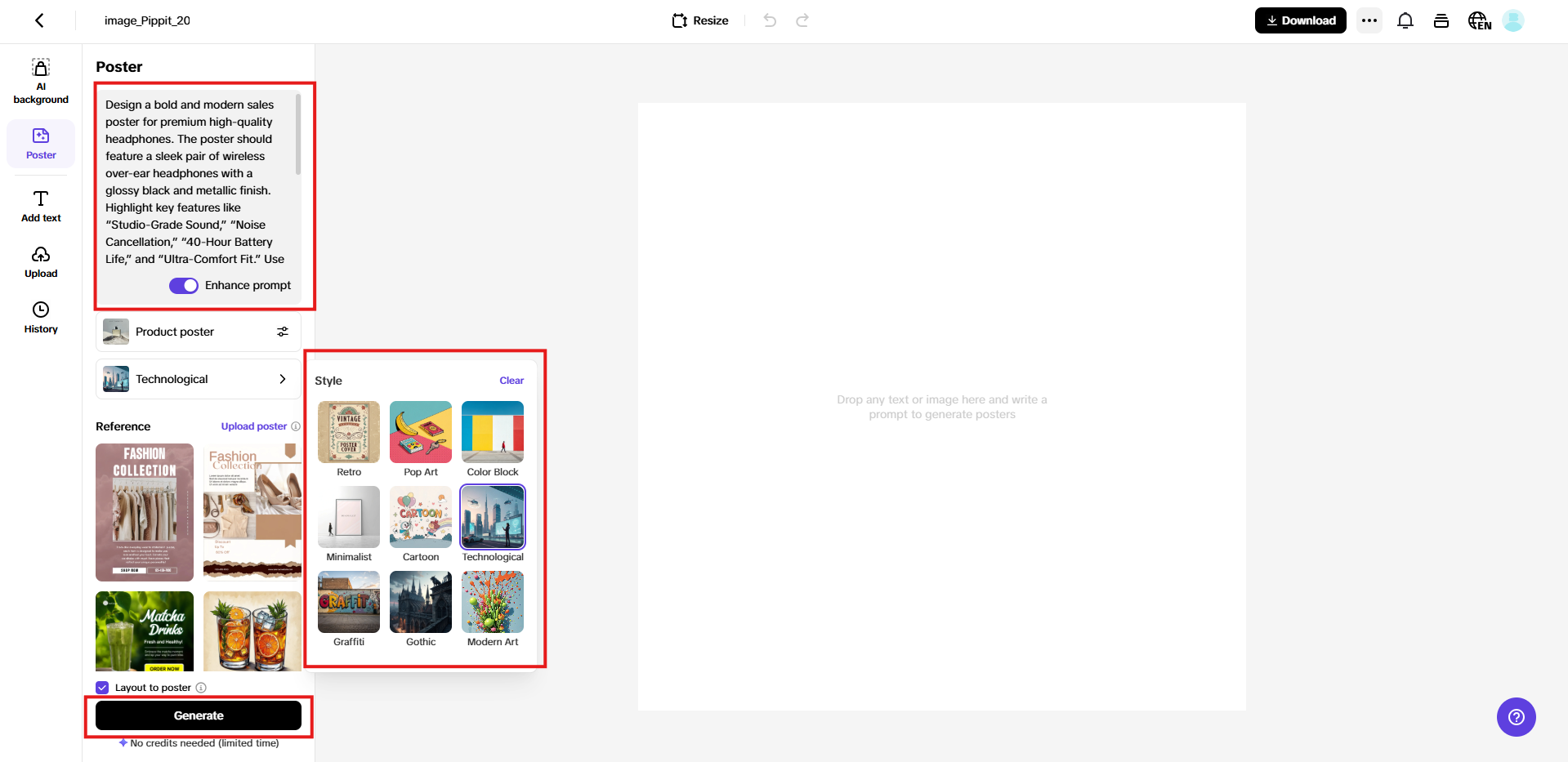Open the account avatar menu
Screen dimensions: 1568x762
point(1513,20)
